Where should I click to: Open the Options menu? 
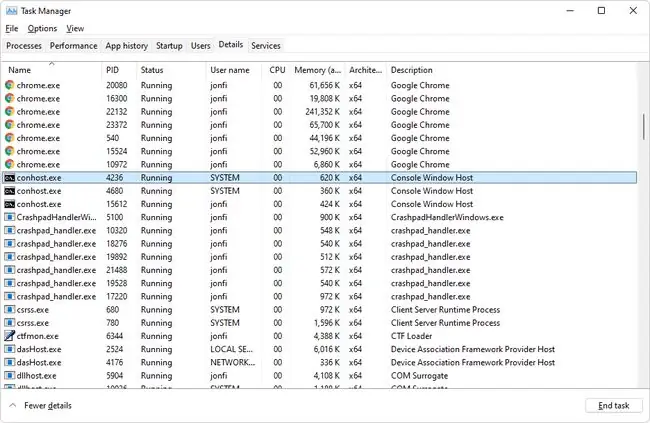(42, 29)
